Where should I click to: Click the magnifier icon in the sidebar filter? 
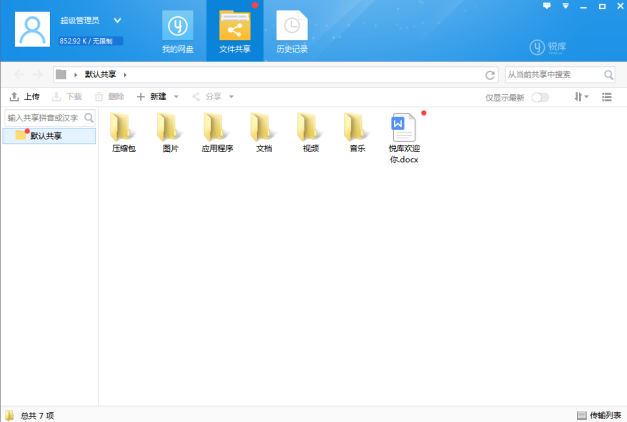point(89,118)
